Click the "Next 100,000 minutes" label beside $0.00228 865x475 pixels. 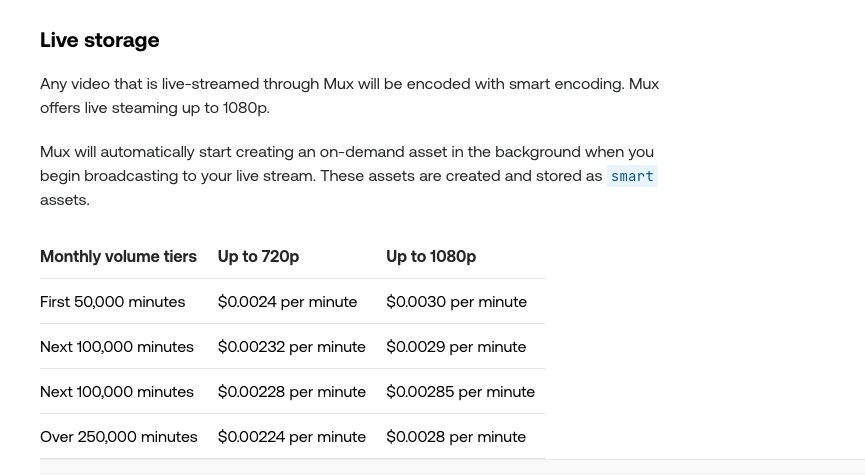pyautogui.click(x=117, y=391)
